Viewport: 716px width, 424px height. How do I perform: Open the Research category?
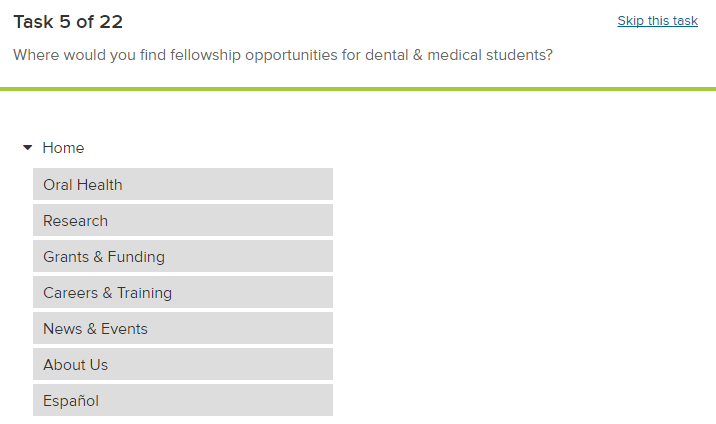(x=182, y=221)
